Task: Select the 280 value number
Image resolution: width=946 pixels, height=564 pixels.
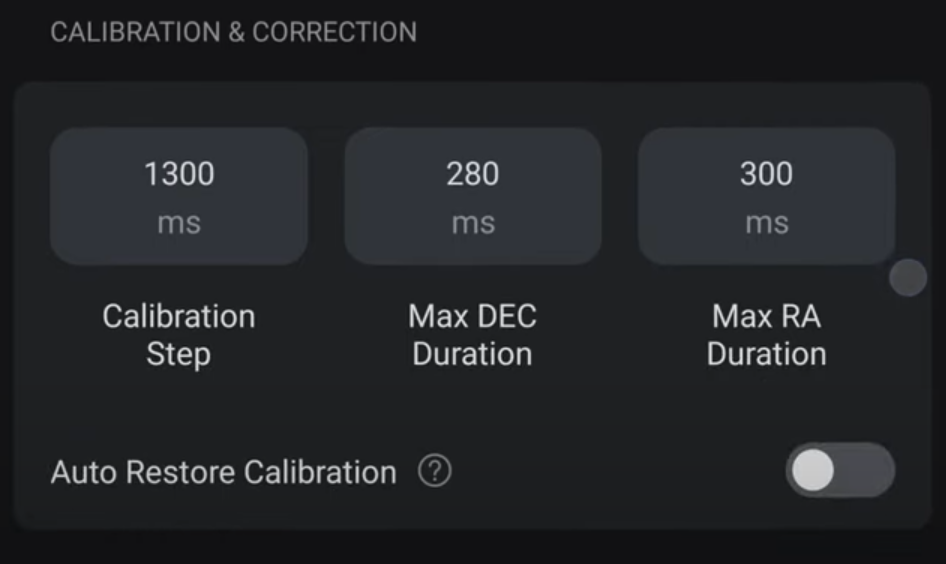Action: (472, 174)
